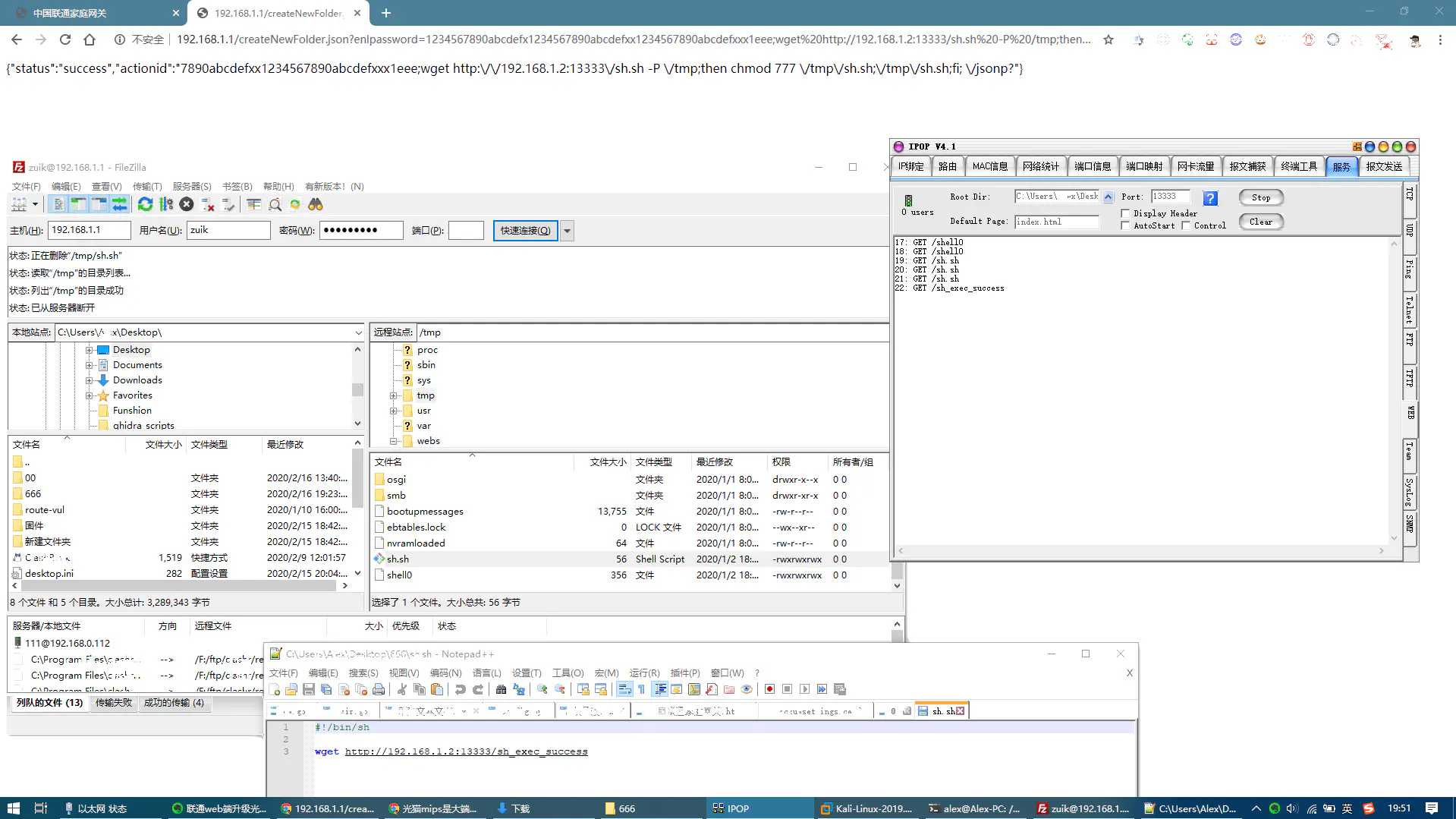This screenshot has height=819, width=1456.
Task: Click the Stop button in IPOP
Action: 1260,197
